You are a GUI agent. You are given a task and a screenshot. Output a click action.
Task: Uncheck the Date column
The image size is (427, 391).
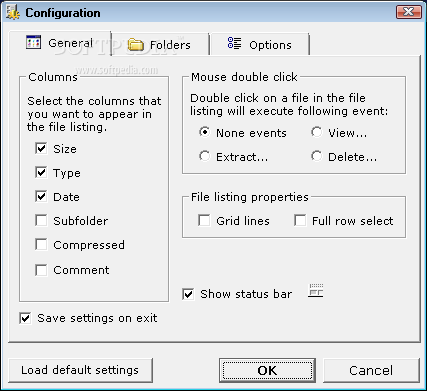(x=41, y=196)
